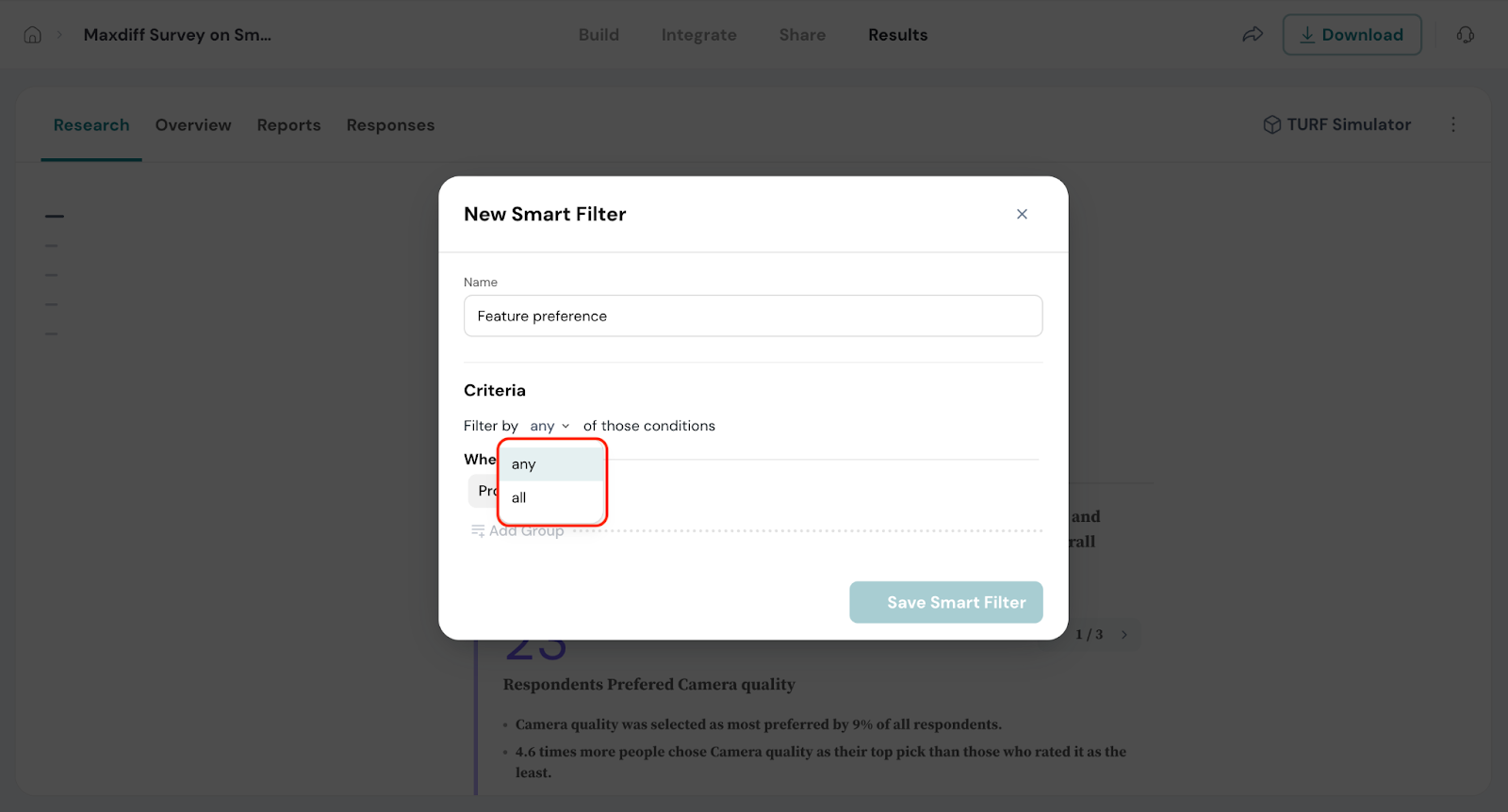This screenshot has width=1508, height=812.
Task: Close the New Smart Filter dialog
Action: 1022,215
